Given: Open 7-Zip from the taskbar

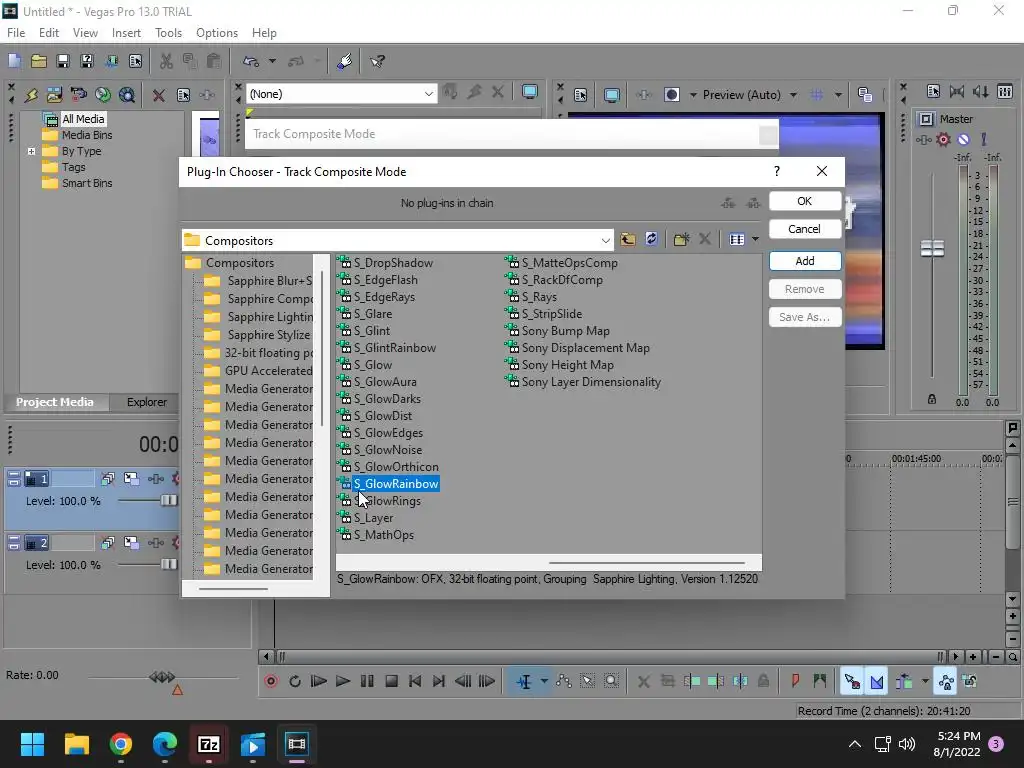Looking at the screenshot, I should (x=208, y=744).
